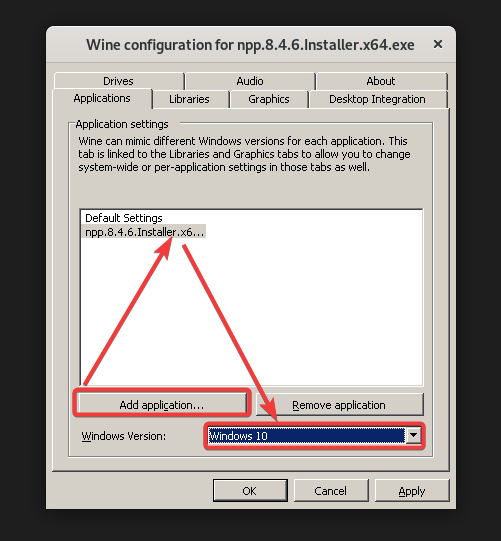Confirm with the OK button
The image size is (501, 541).
(x=250, y=491)
